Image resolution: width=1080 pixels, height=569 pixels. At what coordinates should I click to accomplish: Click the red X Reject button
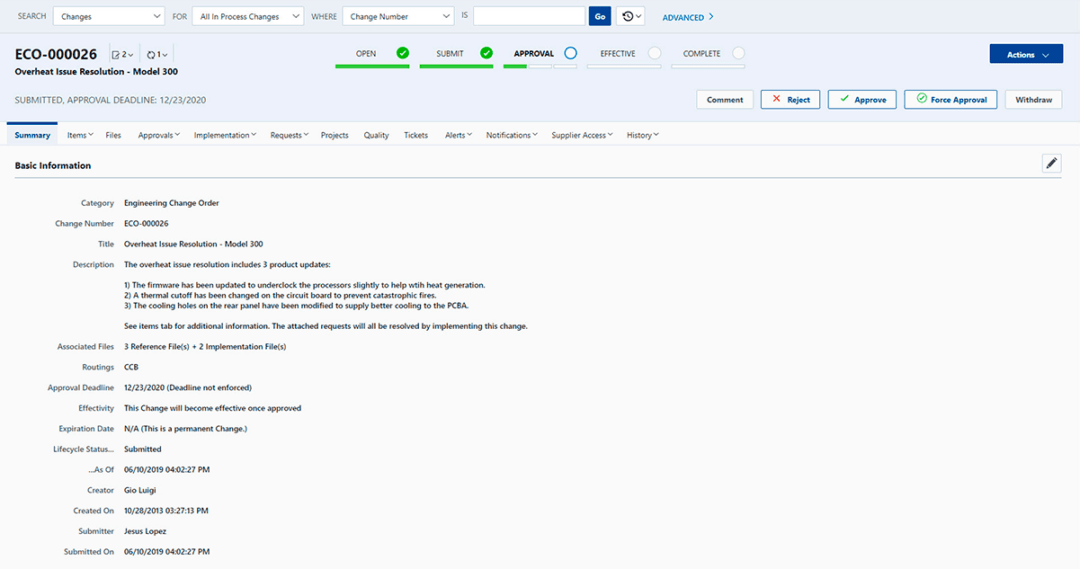click(790, 100)
